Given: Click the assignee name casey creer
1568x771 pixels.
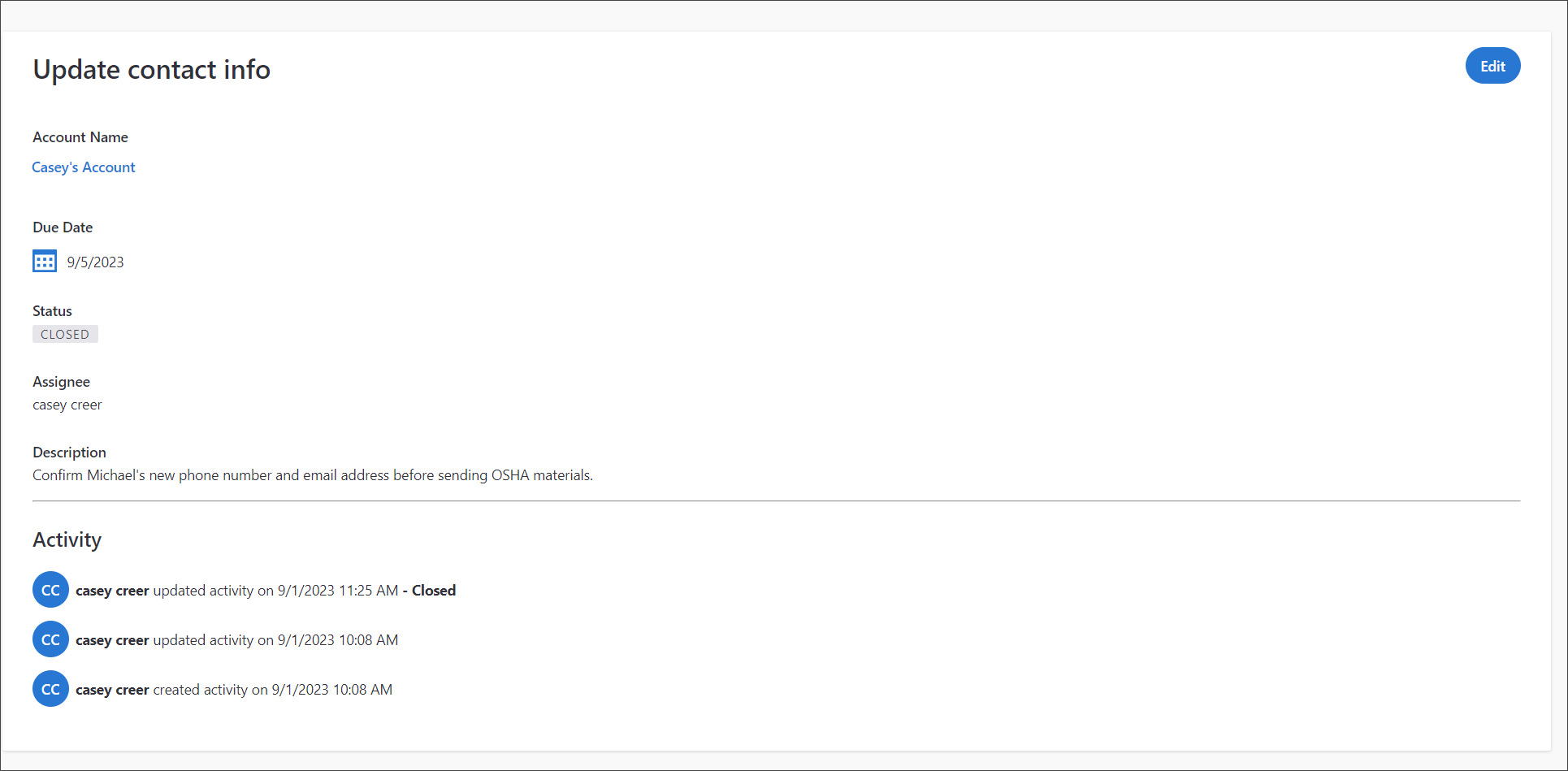Looking at the screenshot, I should [x=67, y=405].
